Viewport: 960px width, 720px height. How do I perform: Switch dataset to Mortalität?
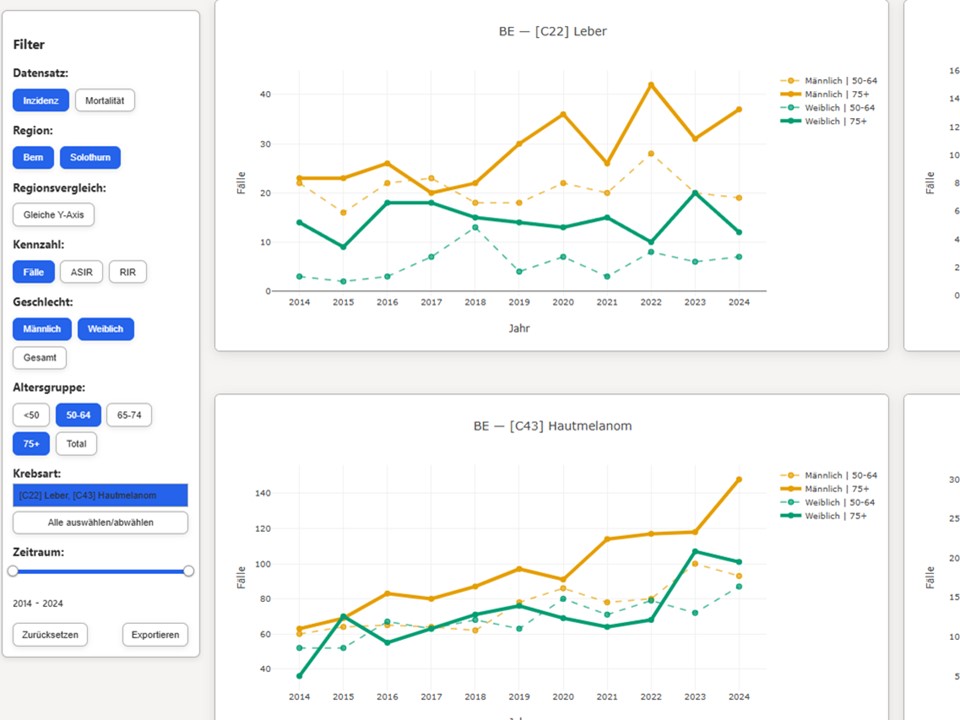[105, 100]
